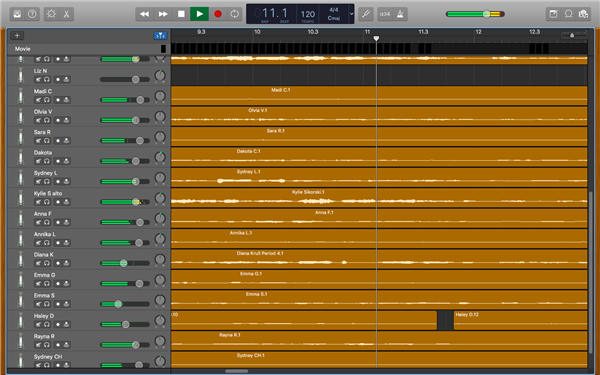Viewport: 600px width, 375px height.
Task: Select the Olivia V track microphone icon
Action: click(21, 116)
